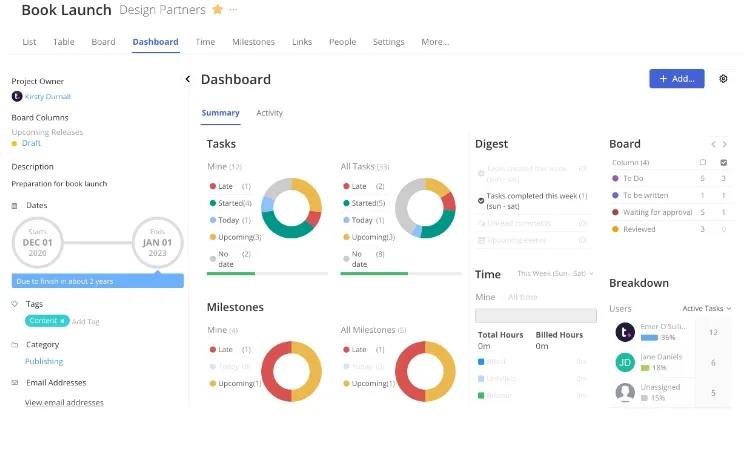Click the Ends Jan 01 2023 date circle
Viewport: 744px width, 451px height.
158,243
